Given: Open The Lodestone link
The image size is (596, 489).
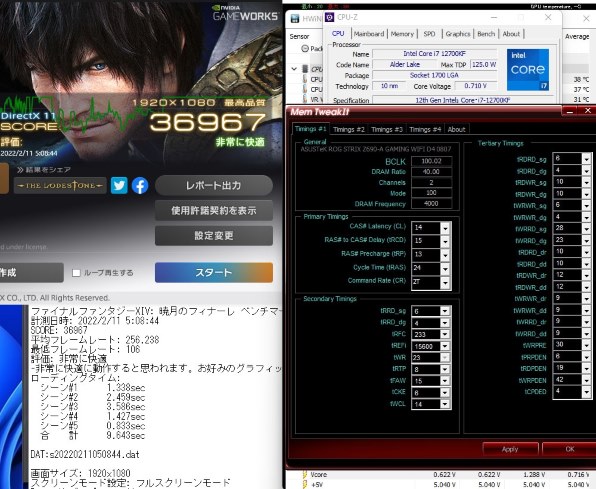Looking at the screenshot, I should coord(60,186).
